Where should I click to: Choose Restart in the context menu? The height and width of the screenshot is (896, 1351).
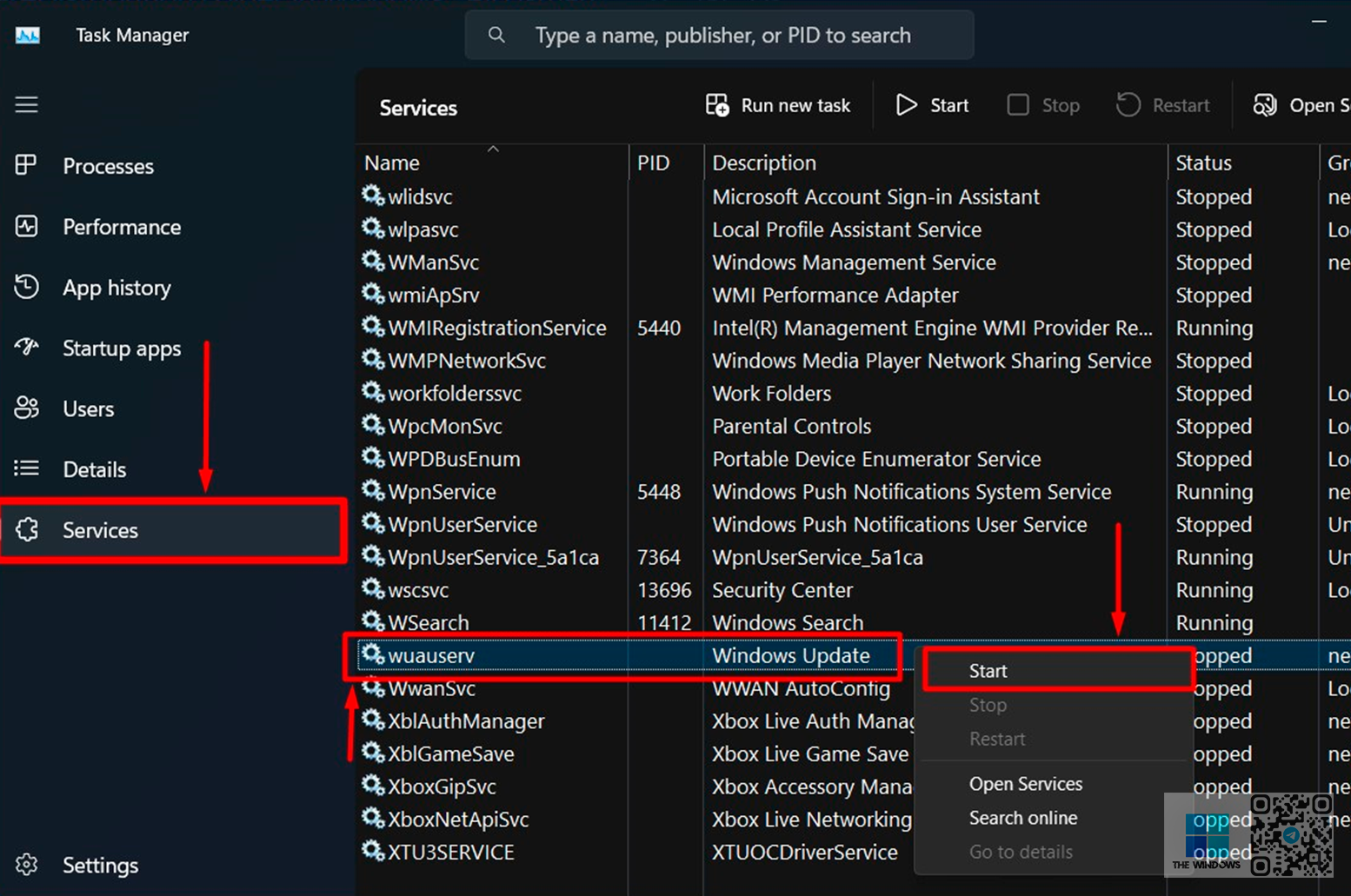tap(1053, 739)
